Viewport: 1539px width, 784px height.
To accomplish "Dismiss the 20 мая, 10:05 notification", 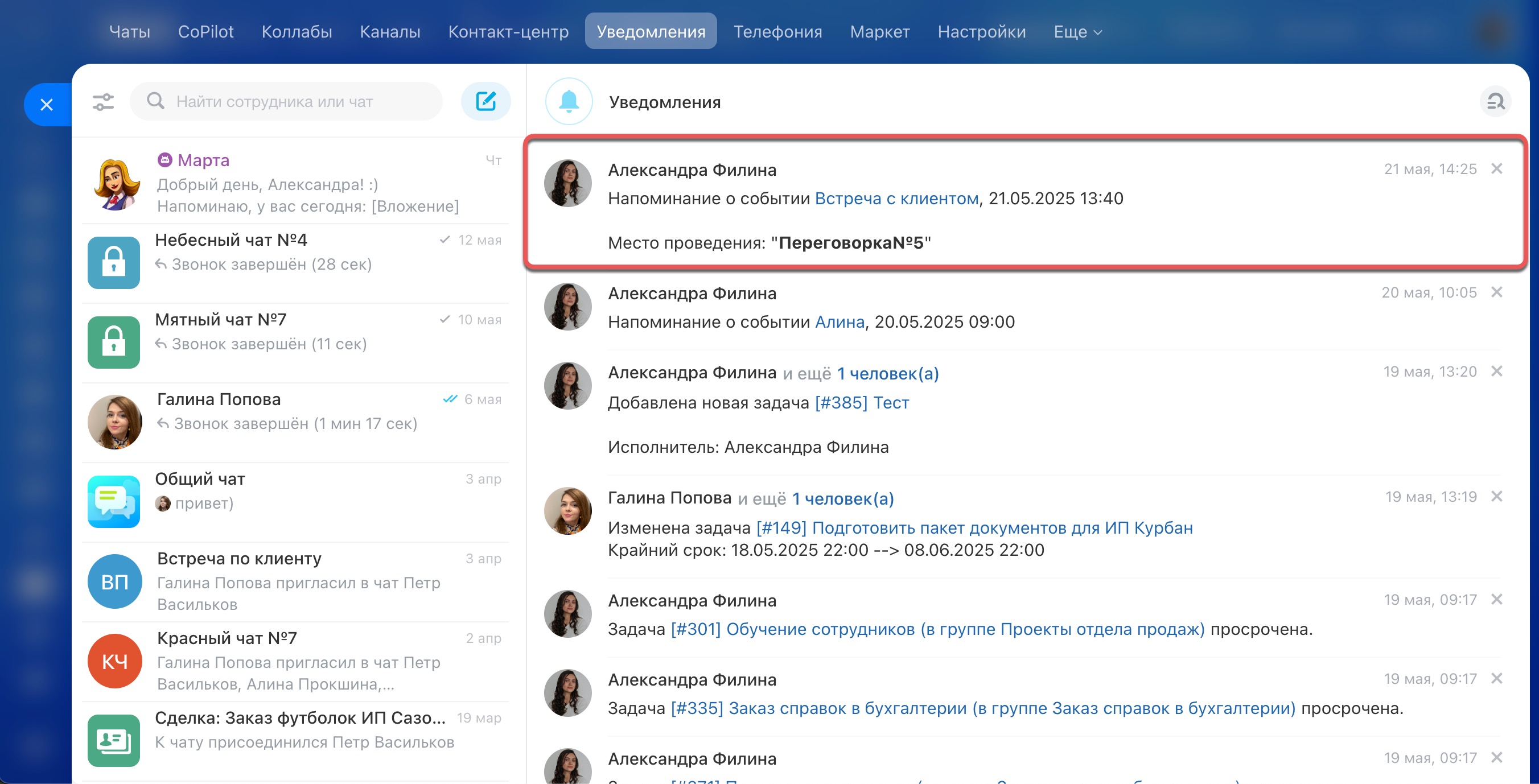I will coord(1496,292).
